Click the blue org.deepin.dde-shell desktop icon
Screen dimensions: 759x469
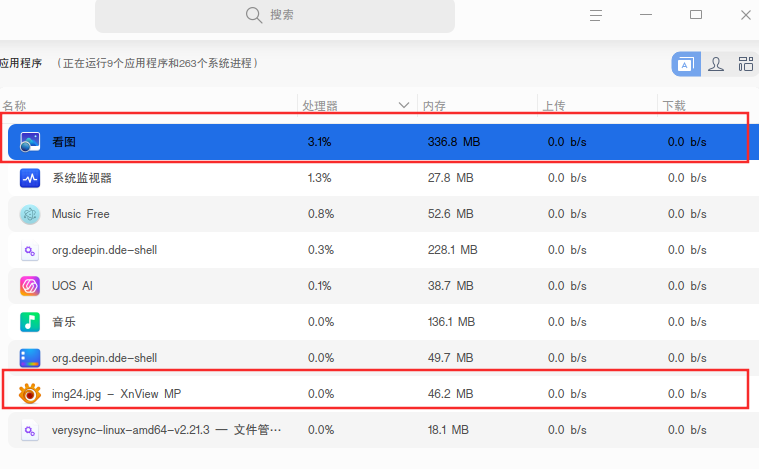(x=30, y=358)
